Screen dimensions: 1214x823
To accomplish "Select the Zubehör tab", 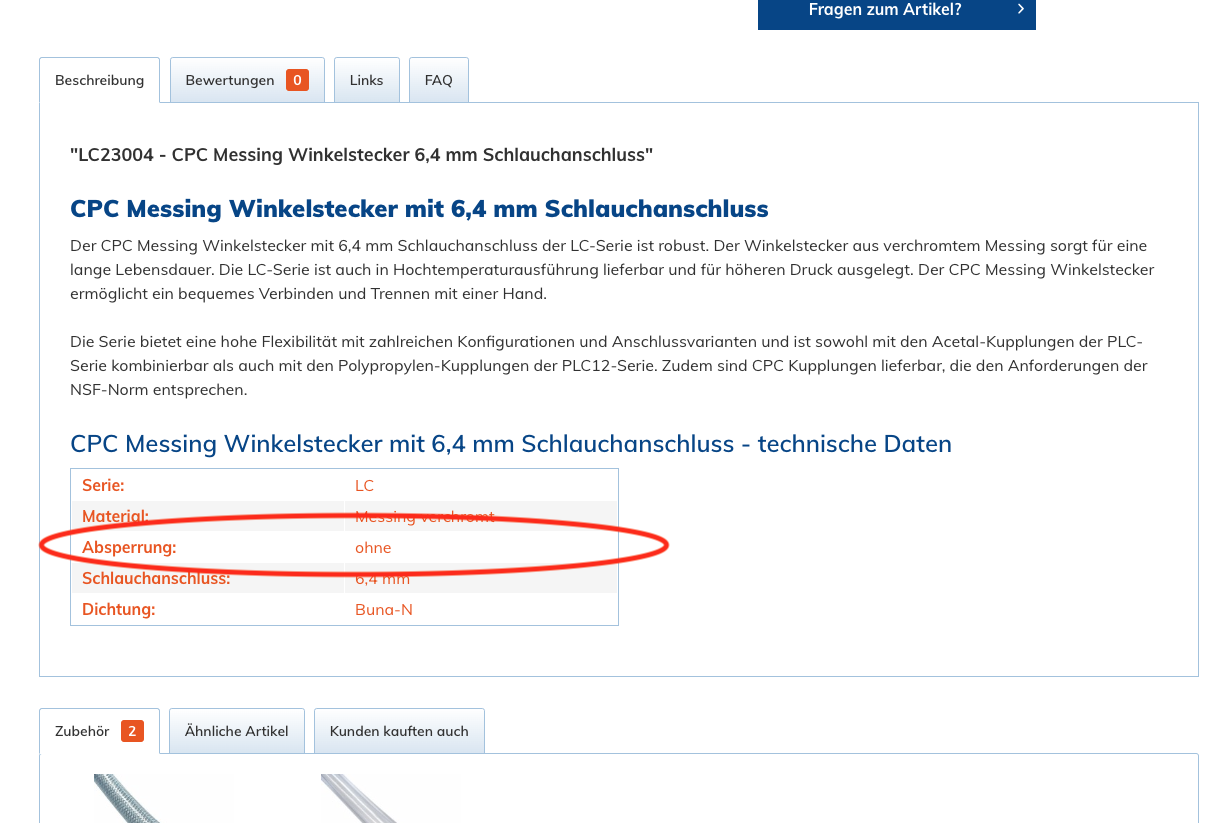I will (x=82, y=731).
